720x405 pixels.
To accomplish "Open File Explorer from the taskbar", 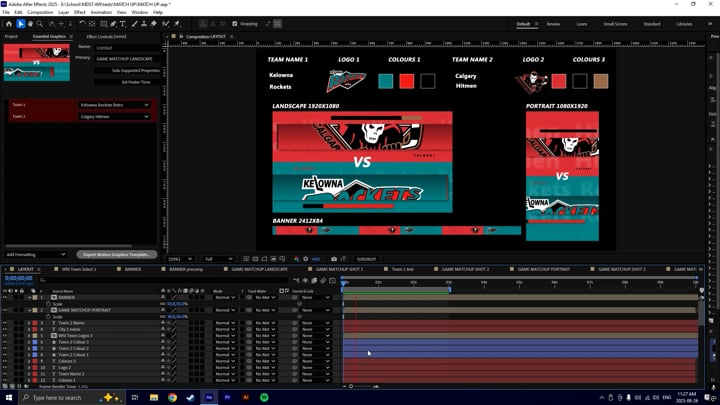I will (x=154, y=398).
